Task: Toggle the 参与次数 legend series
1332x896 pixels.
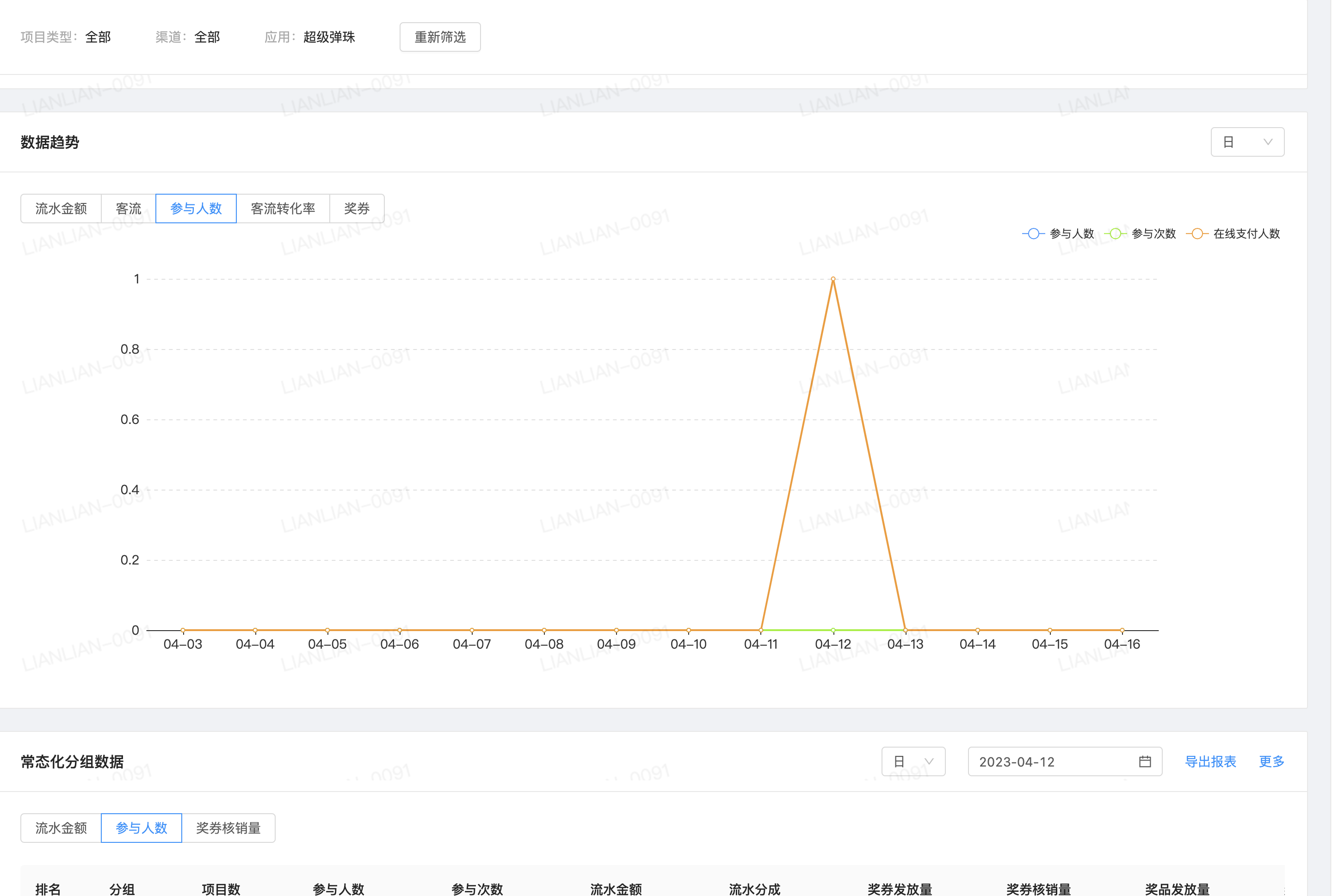Action: (1139, 234)
